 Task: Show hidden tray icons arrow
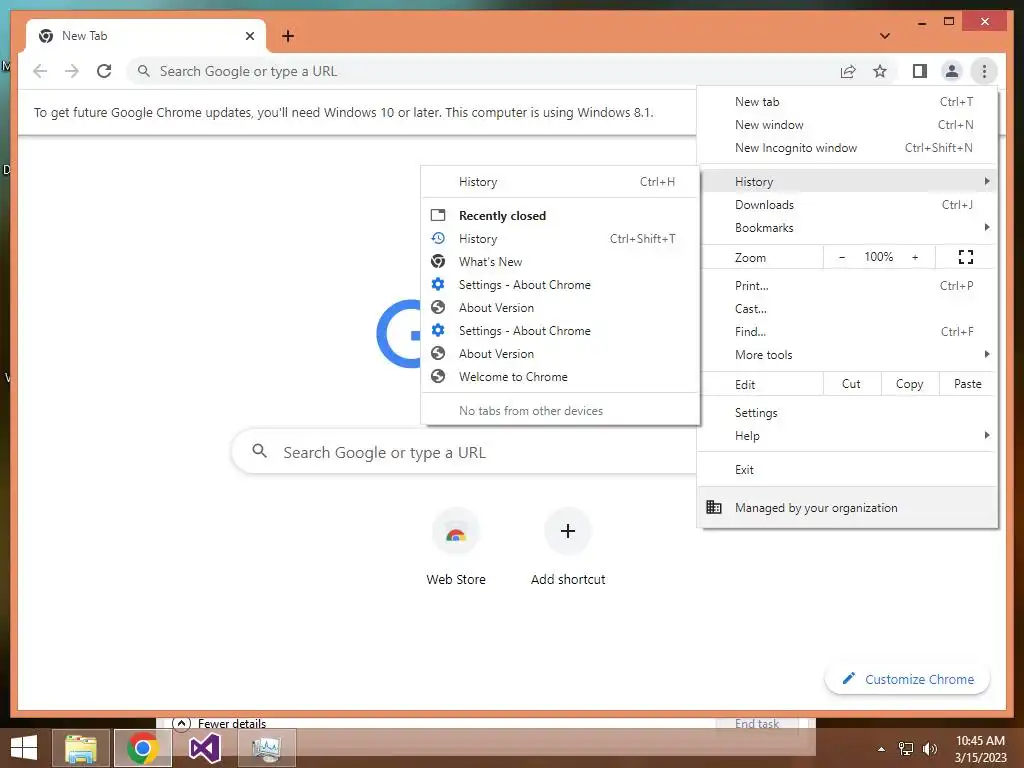click(x=882, y=748)
